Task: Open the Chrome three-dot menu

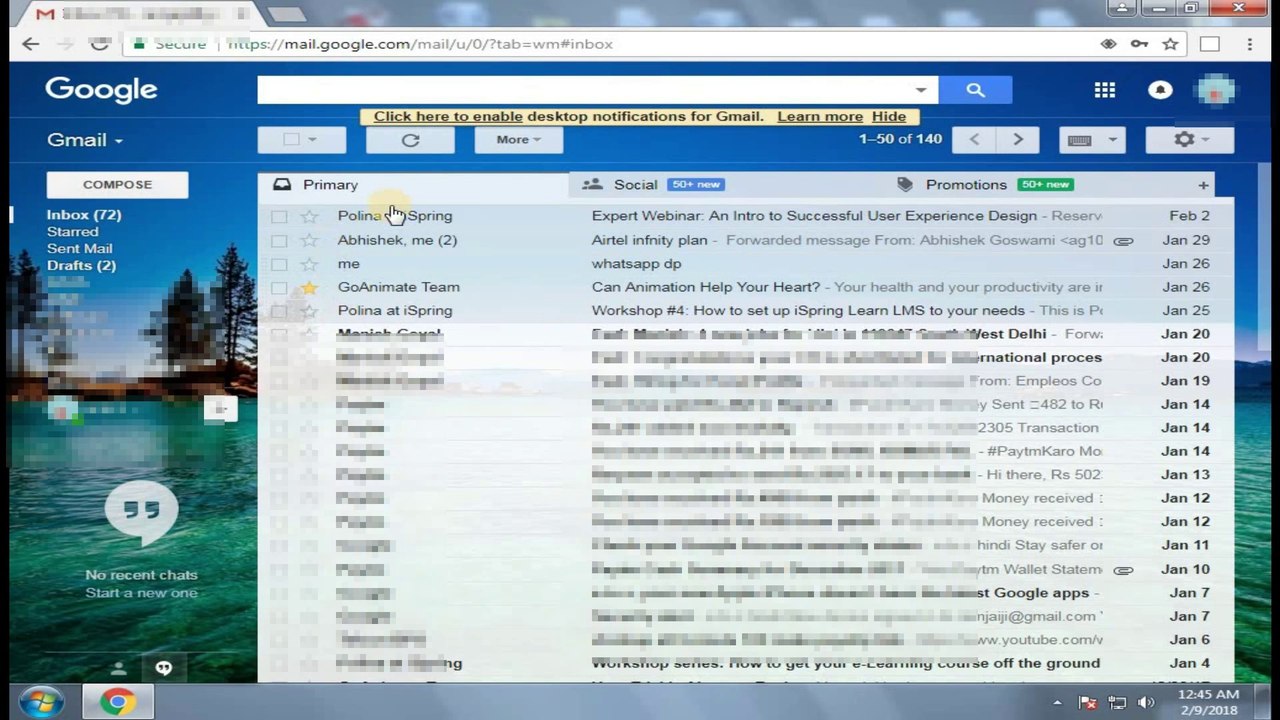Action: [x=1249, y=44]
